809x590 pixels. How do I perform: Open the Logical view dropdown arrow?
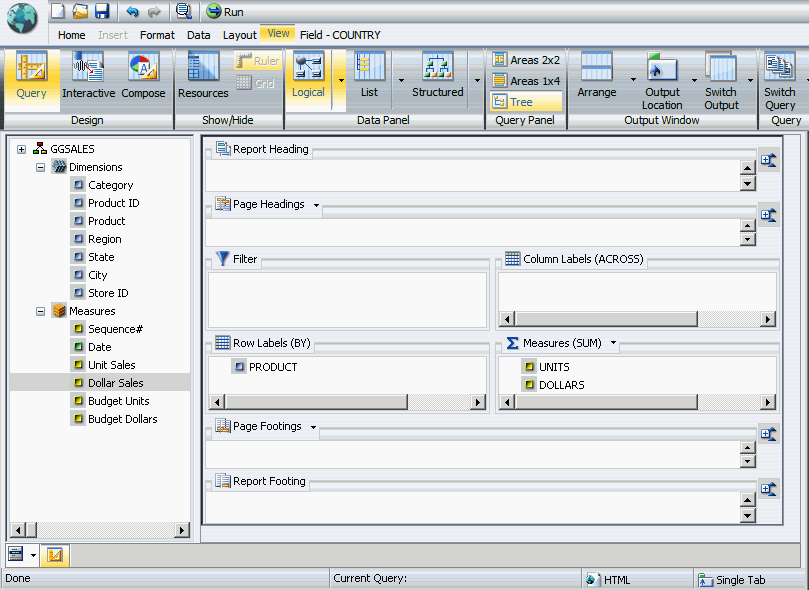341,80
